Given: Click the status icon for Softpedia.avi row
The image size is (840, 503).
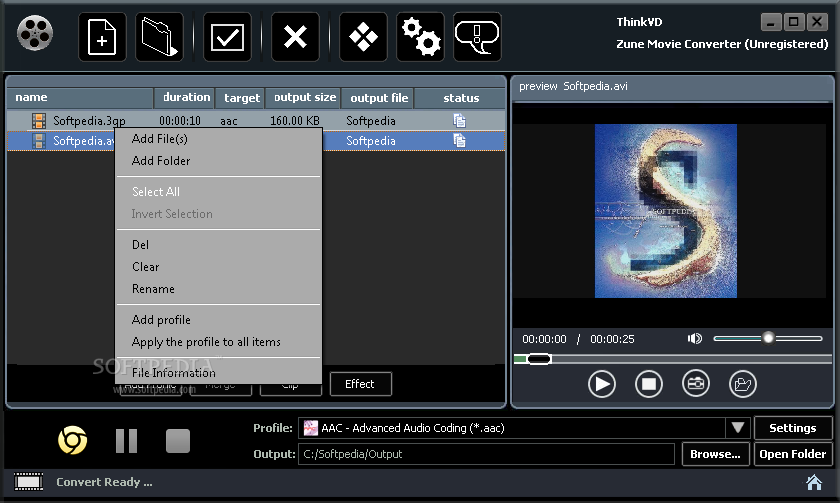Looking at the screenshot, I should click(459, 140).
